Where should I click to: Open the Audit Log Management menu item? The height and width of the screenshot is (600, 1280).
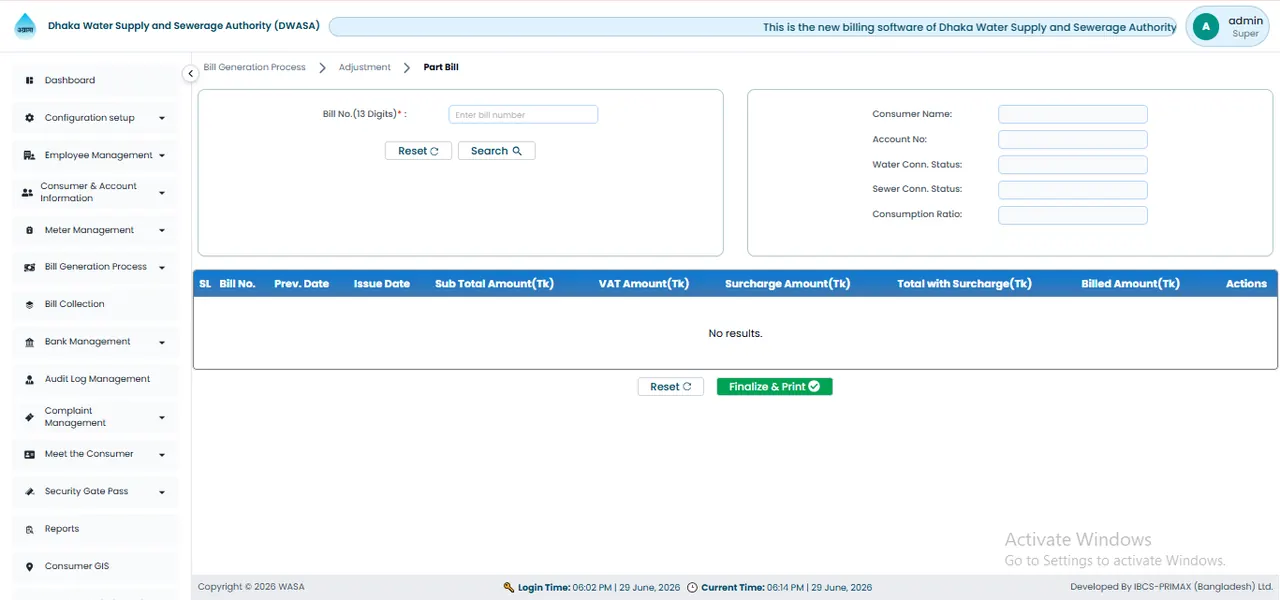pyautogui.click(x=95, y=379)
